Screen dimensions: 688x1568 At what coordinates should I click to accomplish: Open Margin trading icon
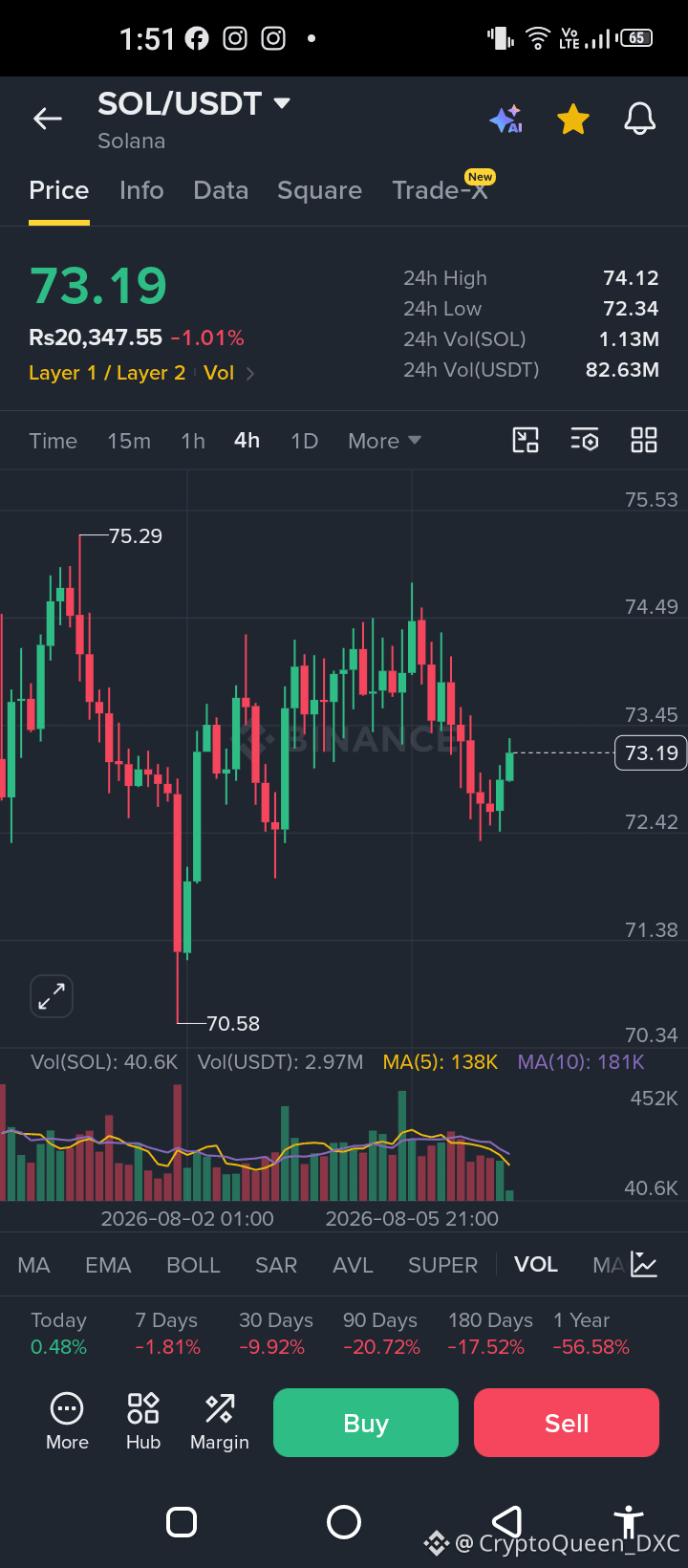pyautogui.click(x=220, y=1422)
